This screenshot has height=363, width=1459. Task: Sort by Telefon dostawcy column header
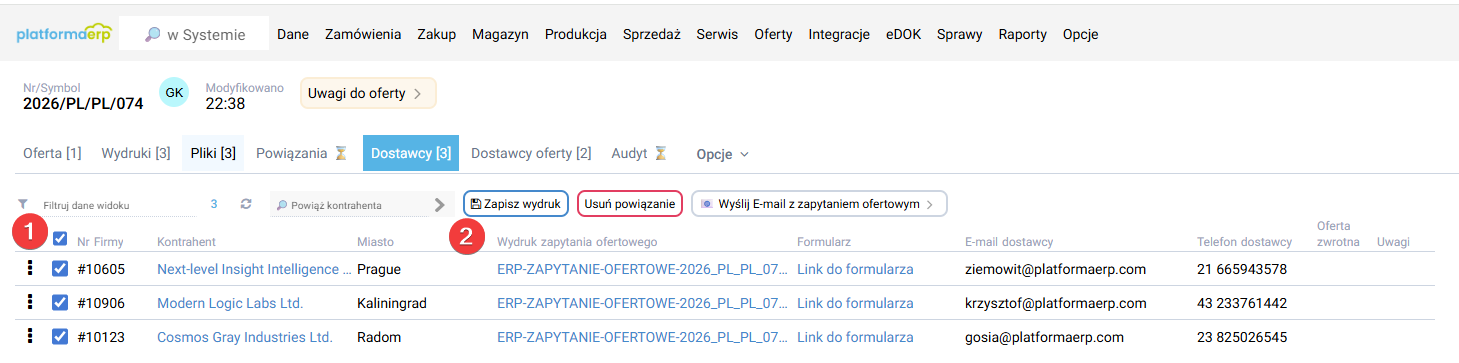point(1244,242)
